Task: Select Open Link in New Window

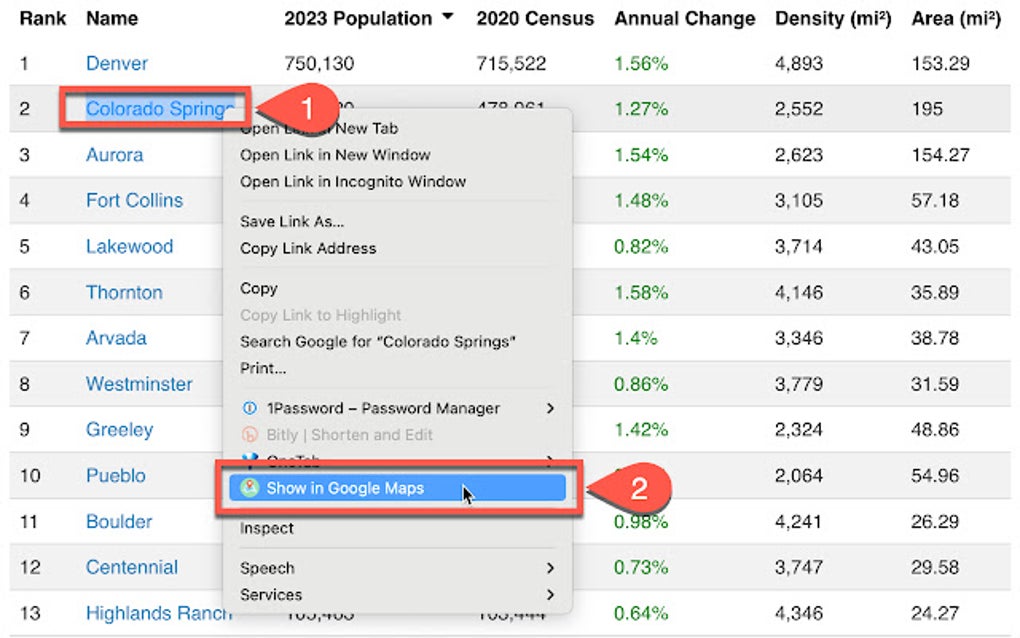Action: click(335, 155)
